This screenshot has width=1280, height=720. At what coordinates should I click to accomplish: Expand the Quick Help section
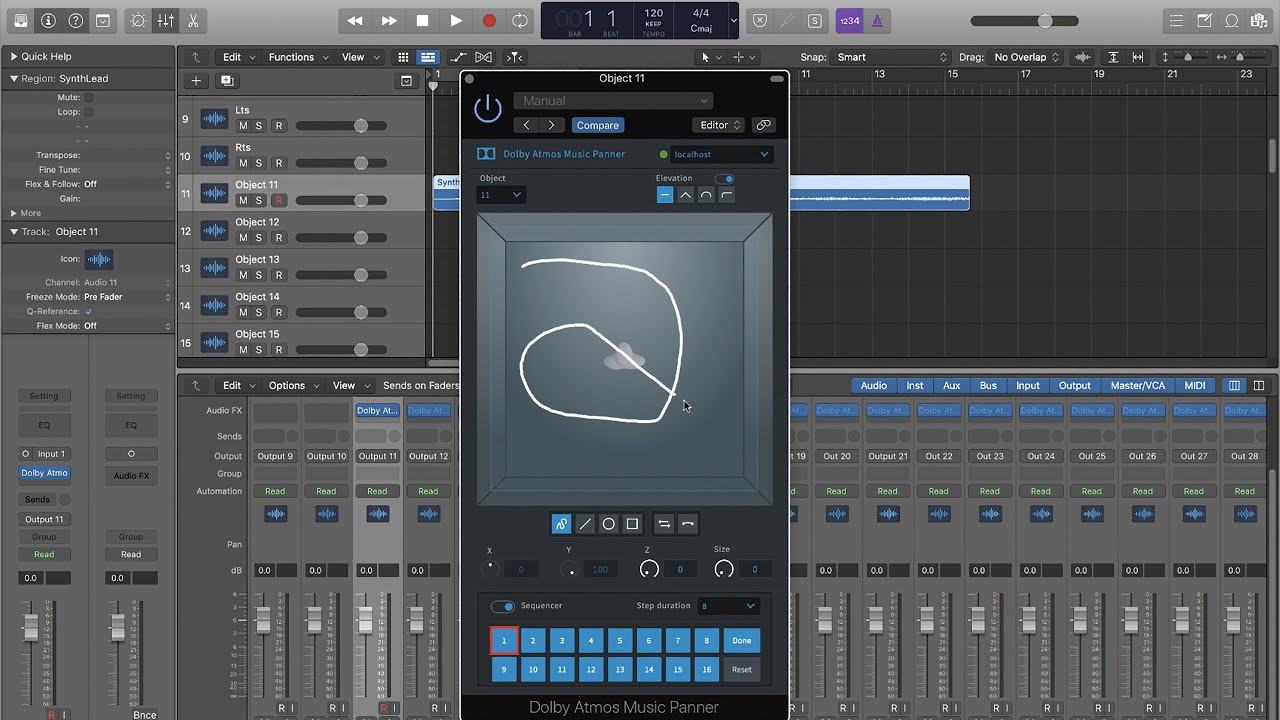tap(14, 57)
